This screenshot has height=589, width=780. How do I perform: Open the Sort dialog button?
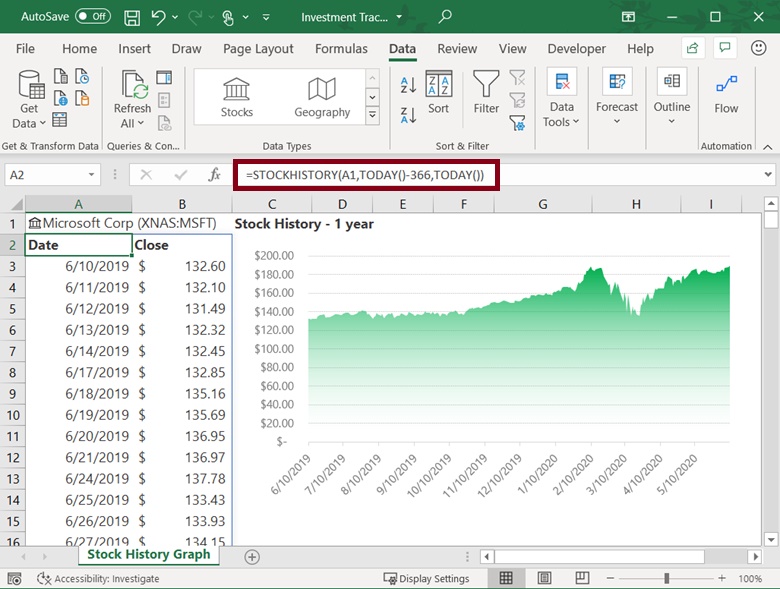(x=438, y=93)
